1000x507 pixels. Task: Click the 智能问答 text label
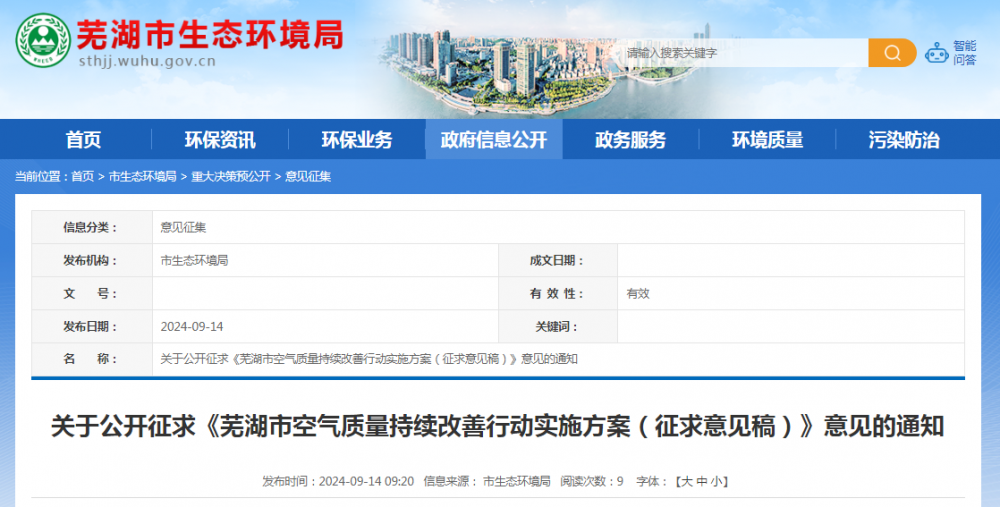coord(964,53)
